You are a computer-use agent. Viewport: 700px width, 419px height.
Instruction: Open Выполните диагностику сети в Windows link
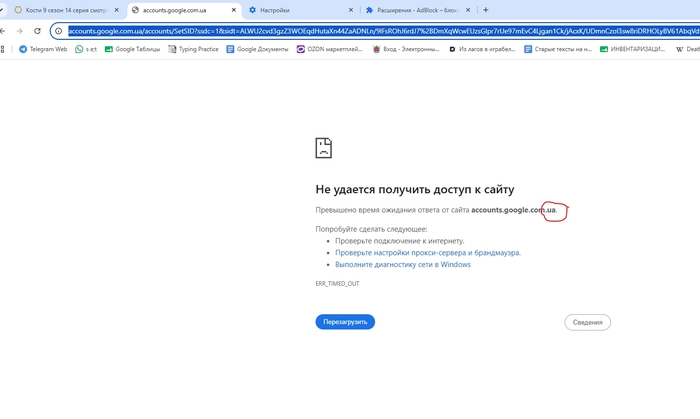click(403, 264)
